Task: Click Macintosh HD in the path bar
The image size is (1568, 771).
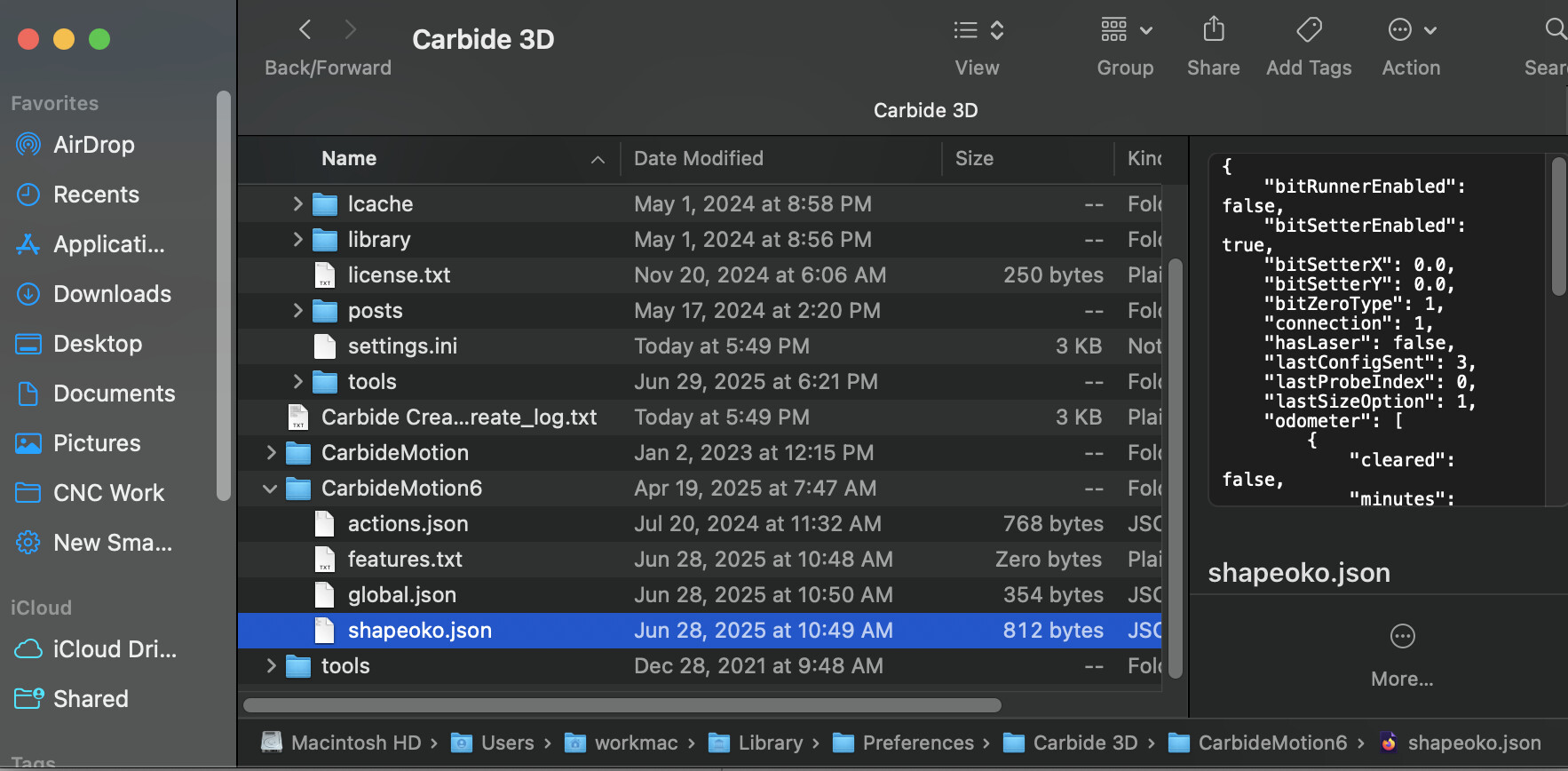Action: click(342, 743)
